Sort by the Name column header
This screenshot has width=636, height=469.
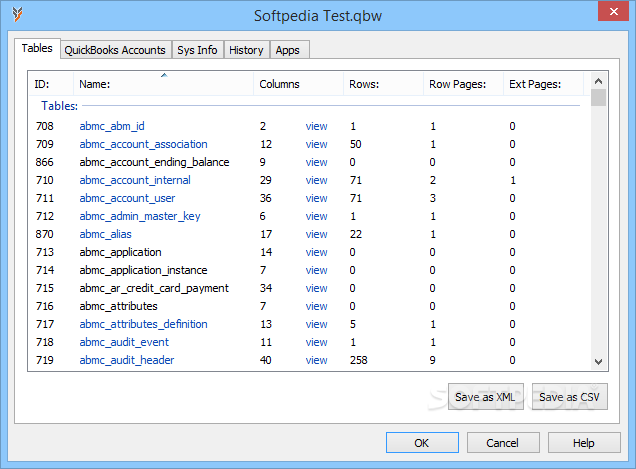(x=163, y=84)
